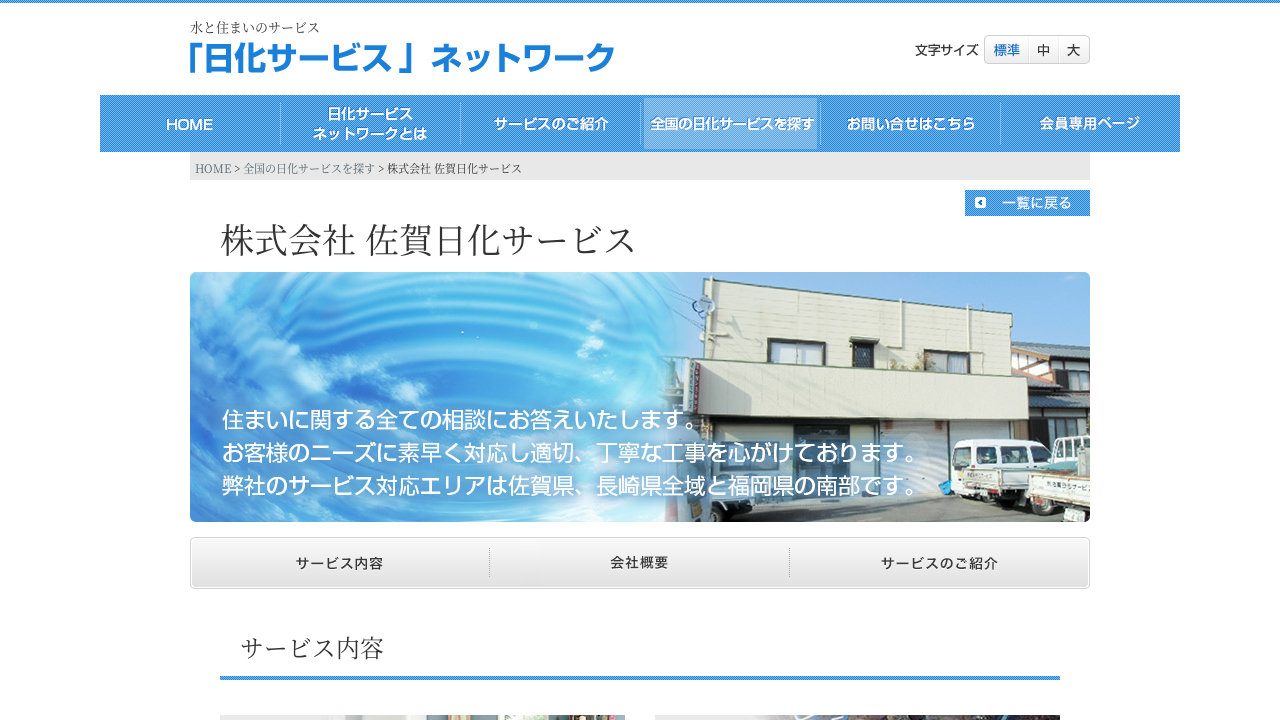Open 日化サービスネットワークとは menu item
The image size is (1280, 720).
tap(370, 124)
